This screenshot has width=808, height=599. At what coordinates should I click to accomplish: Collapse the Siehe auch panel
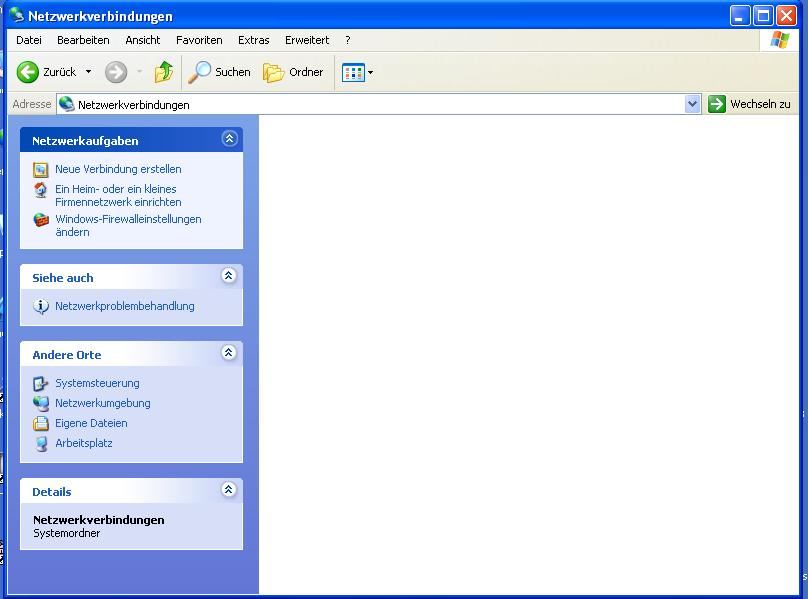click(x=229, y=275)
